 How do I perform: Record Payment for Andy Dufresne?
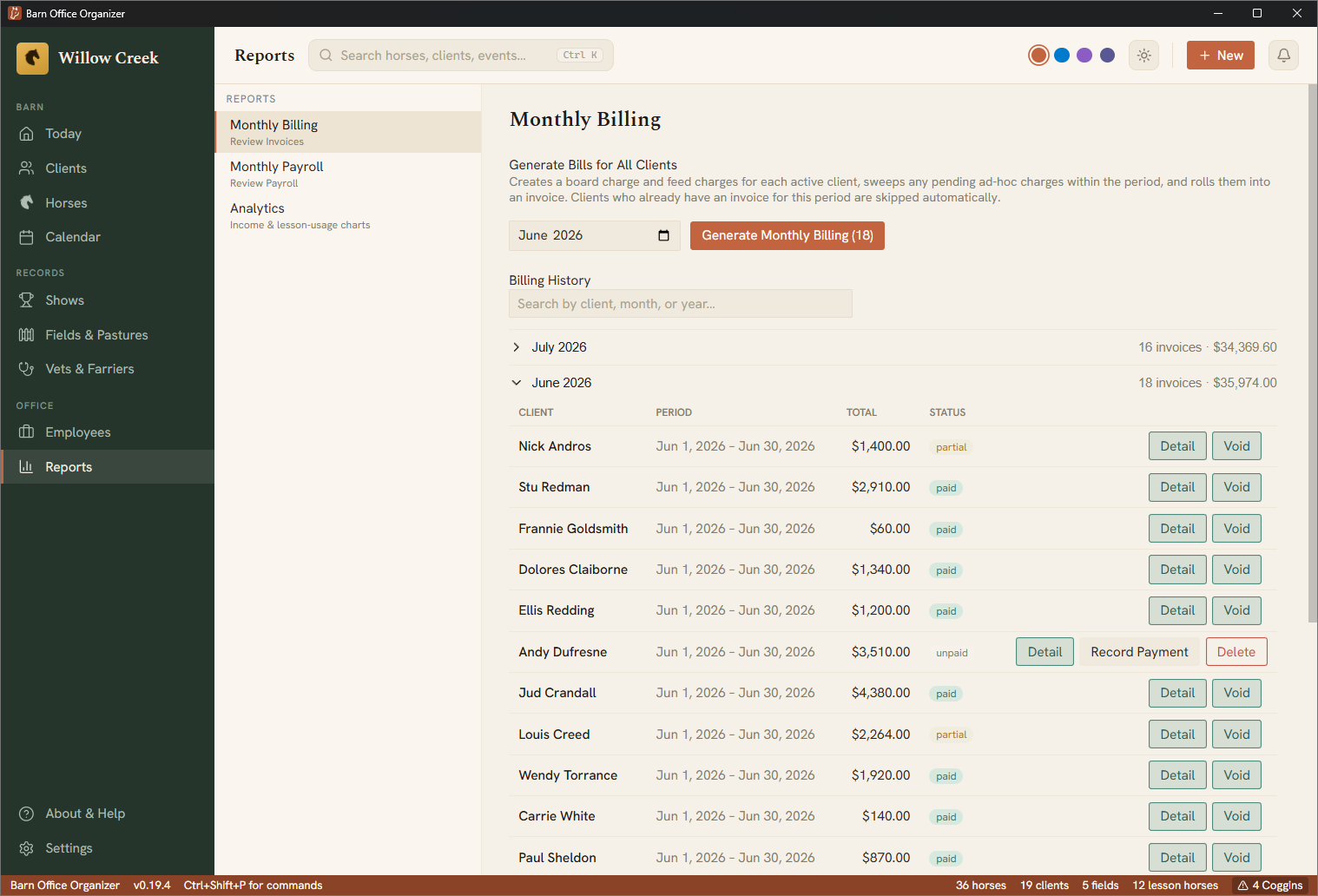[1139, 652]
